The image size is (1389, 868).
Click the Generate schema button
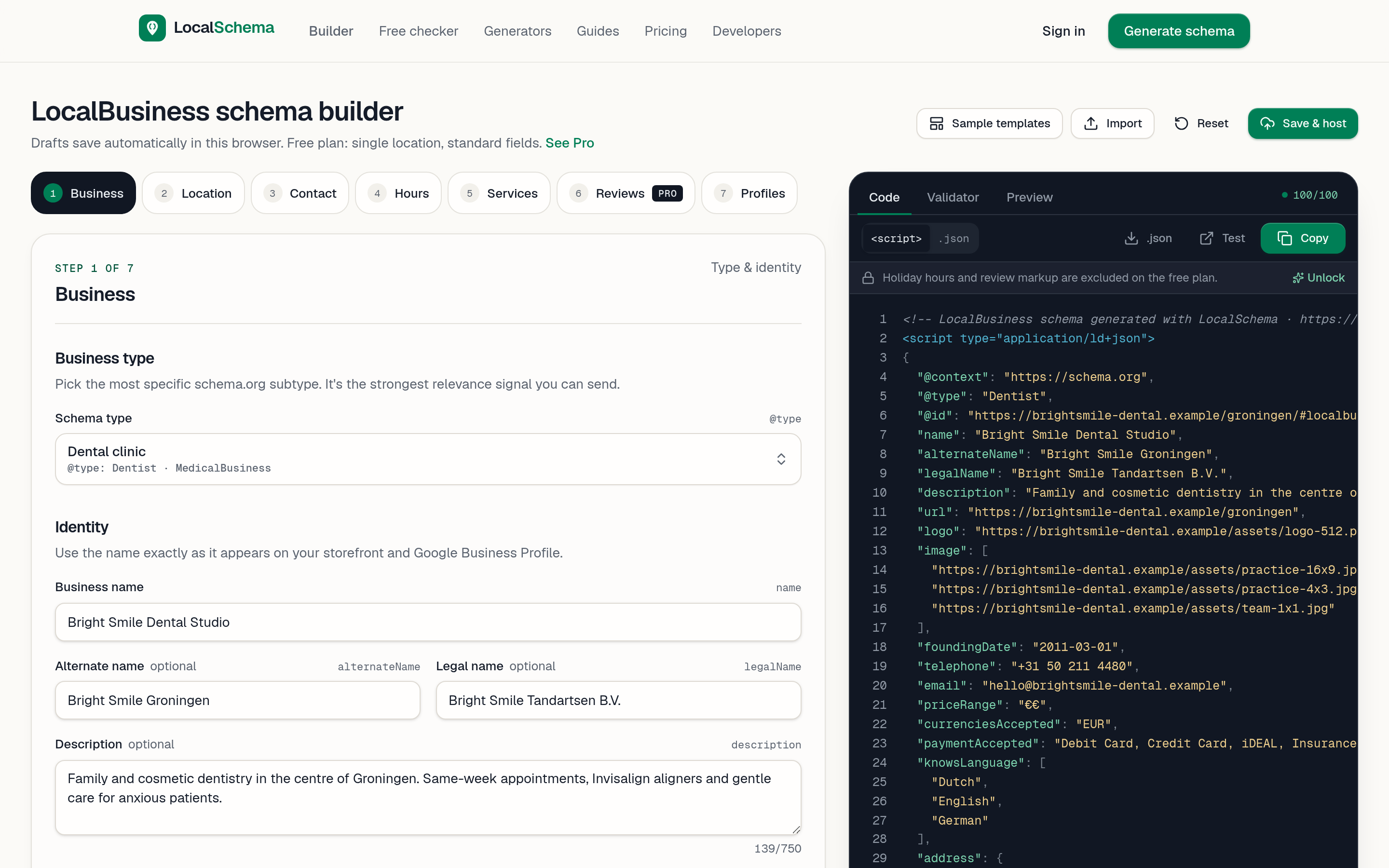pyautogui.click(x=1179, y=31)
